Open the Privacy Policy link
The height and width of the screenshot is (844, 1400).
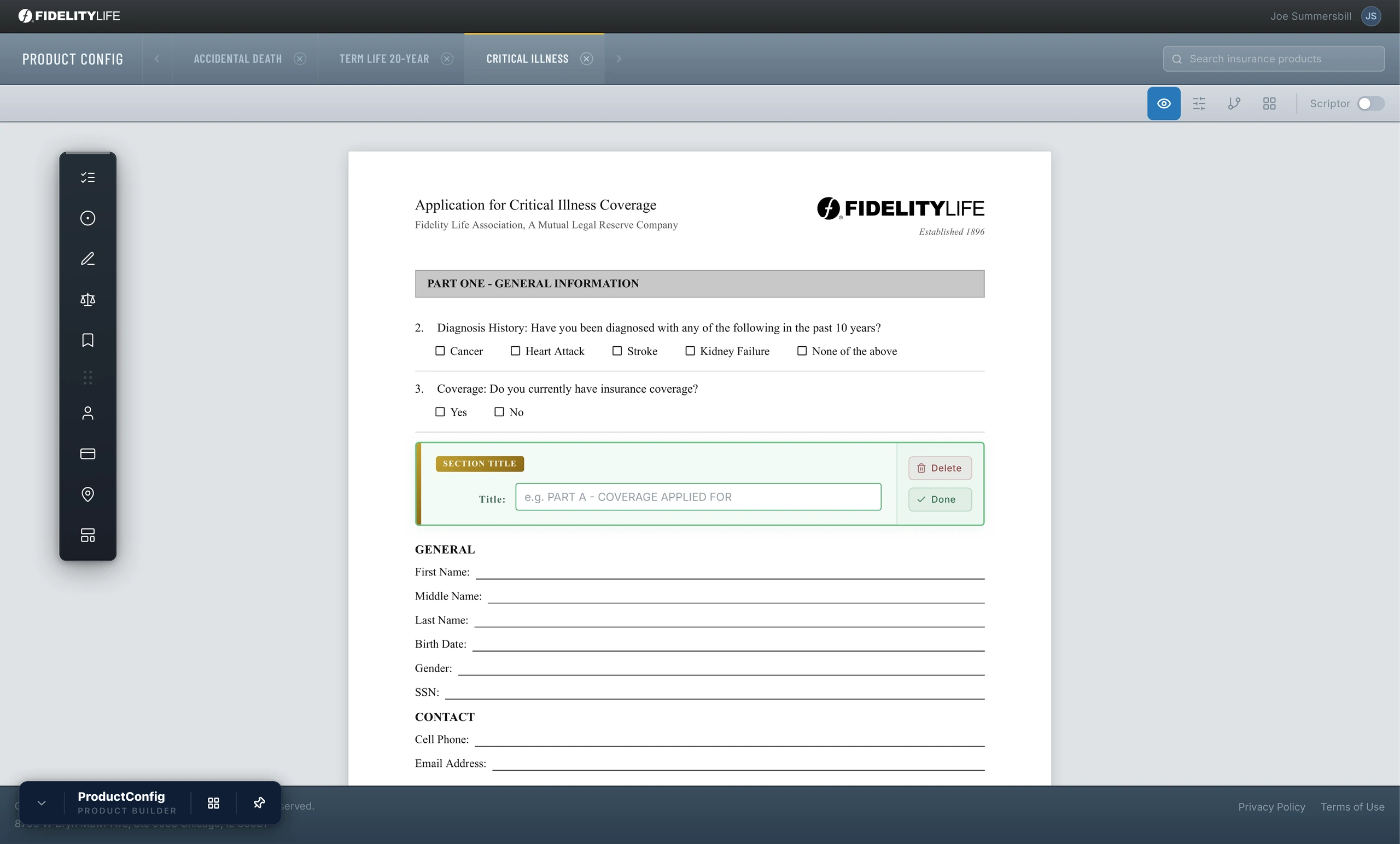[x=1271, y=807]
